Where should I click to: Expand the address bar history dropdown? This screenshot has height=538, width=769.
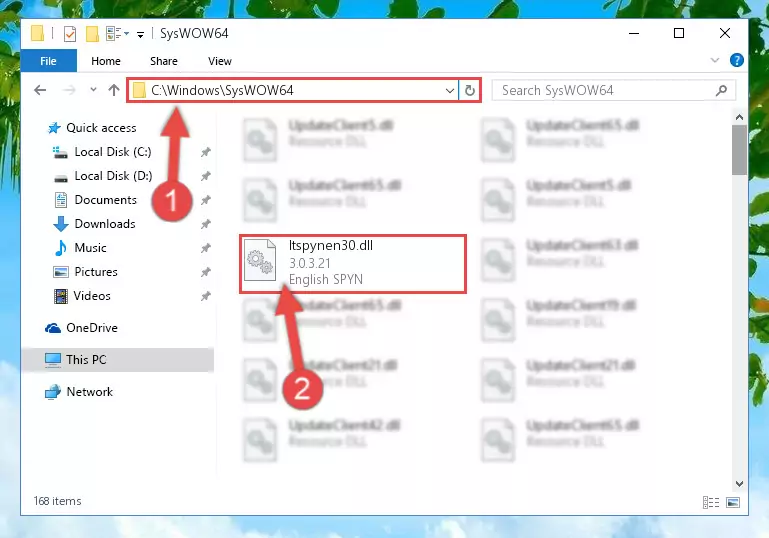tap(449, 90)
